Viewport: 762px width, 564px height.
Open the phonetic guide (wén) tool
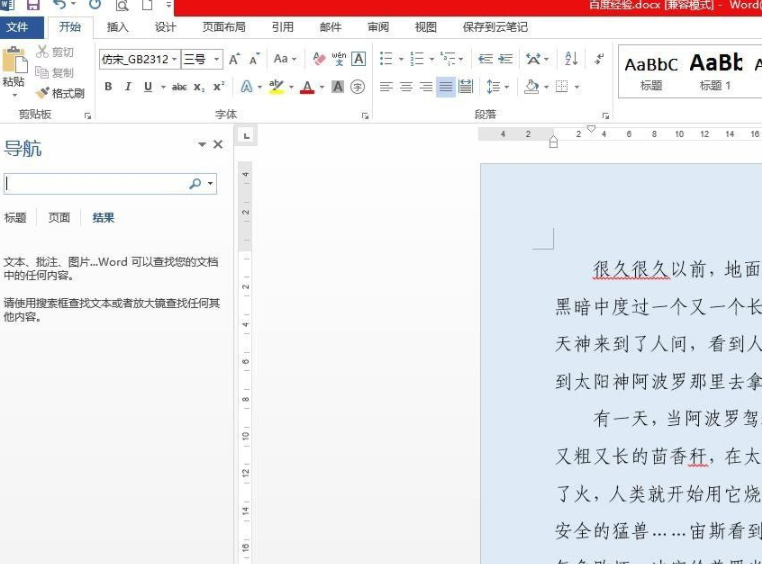tap(339, 59)
